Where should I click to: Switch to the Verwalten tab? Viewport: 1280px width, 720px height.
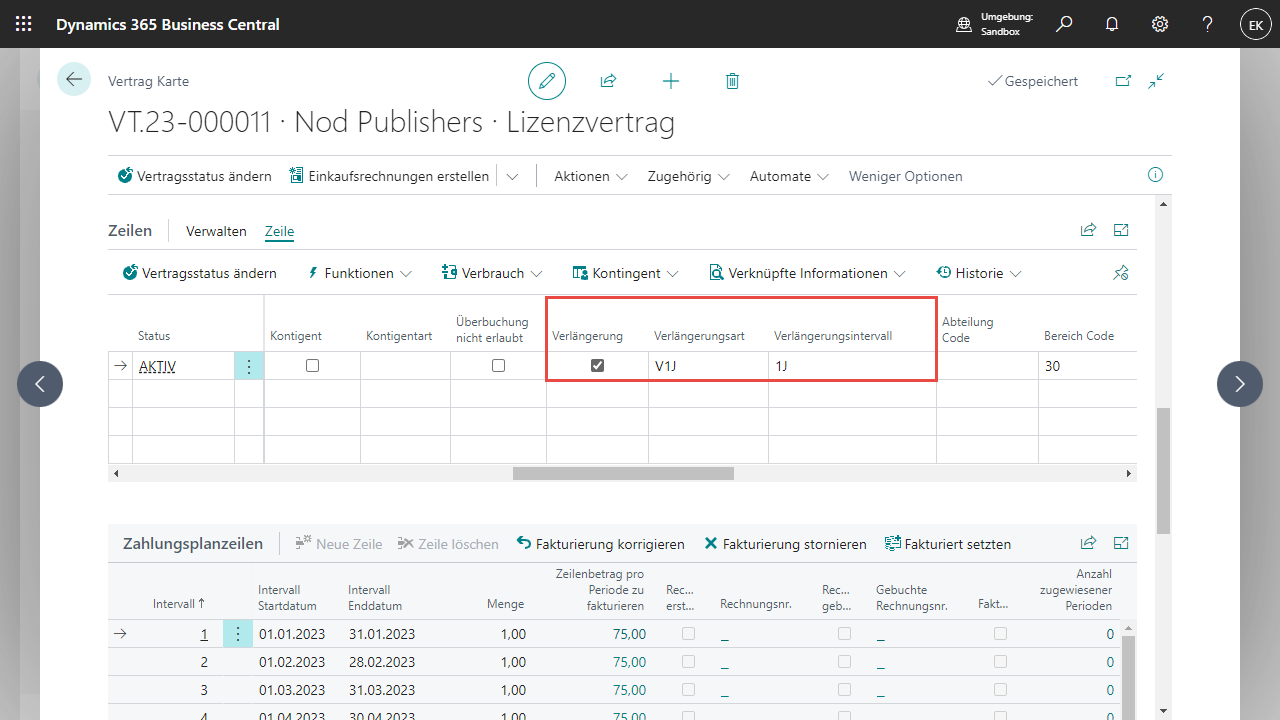tap(216, 231)
